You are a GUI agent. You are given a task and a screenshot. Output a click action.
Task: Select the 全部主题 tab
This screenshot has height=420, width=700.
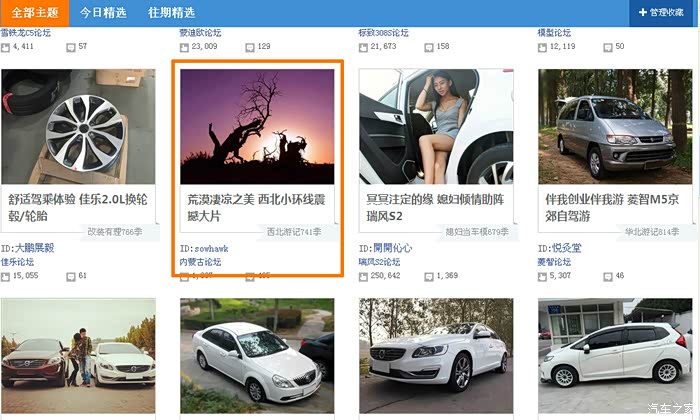point(34,12)
